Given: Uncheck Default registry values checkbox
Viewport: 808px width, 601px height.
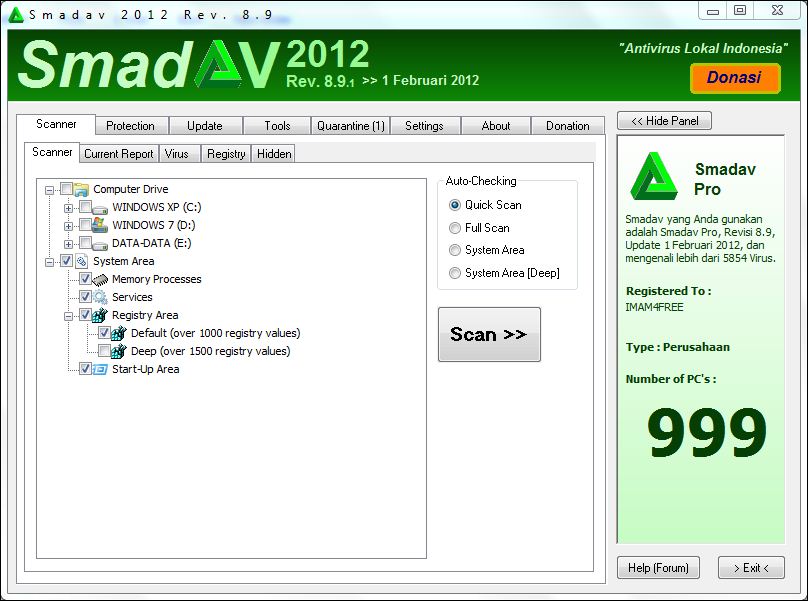Looking at the screenshot, I should [x=104, y=333].
